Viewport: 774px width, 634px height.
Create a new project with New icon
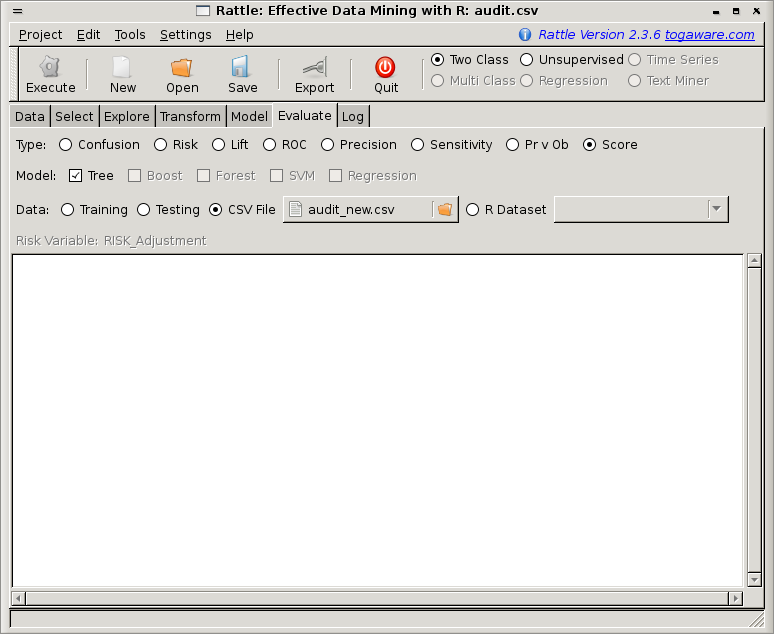coord(122,68)
